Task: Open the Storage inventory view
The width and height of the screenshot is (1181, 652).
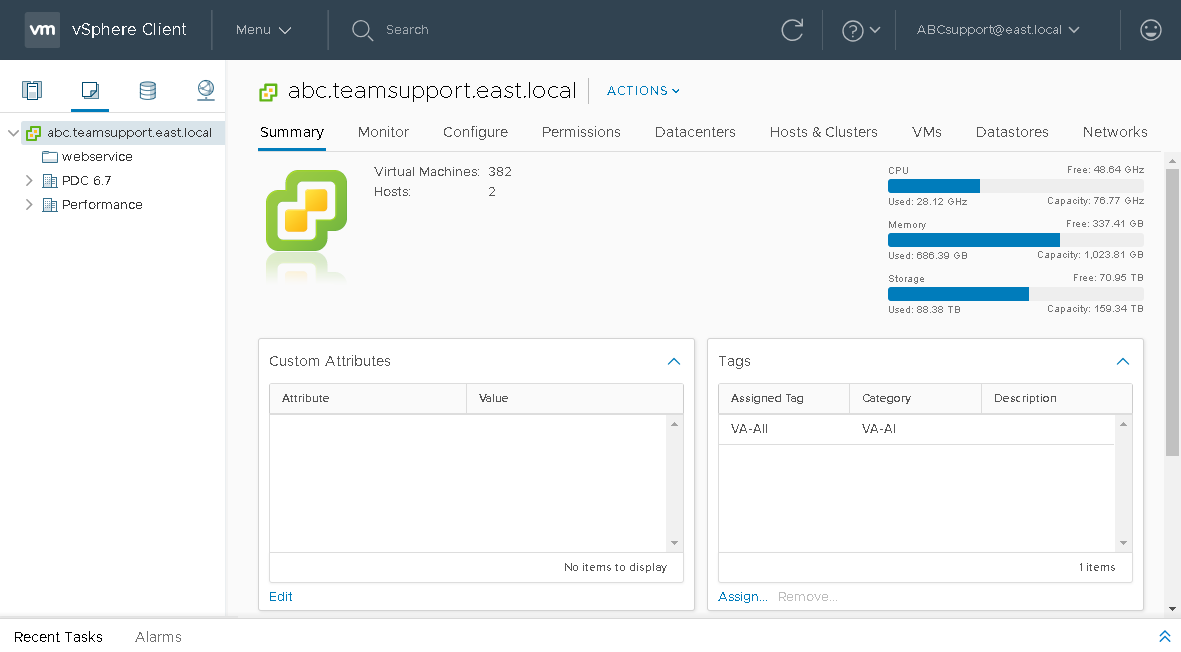Action: coord(147,89)
